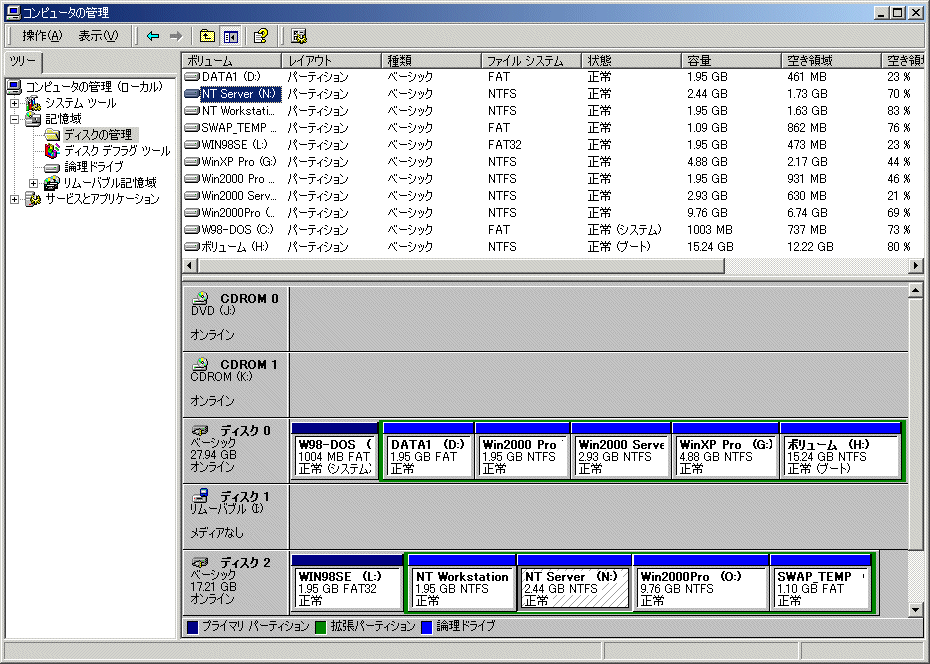
Task: Click the Forward arrow toolbar icon
Action: 176,36
